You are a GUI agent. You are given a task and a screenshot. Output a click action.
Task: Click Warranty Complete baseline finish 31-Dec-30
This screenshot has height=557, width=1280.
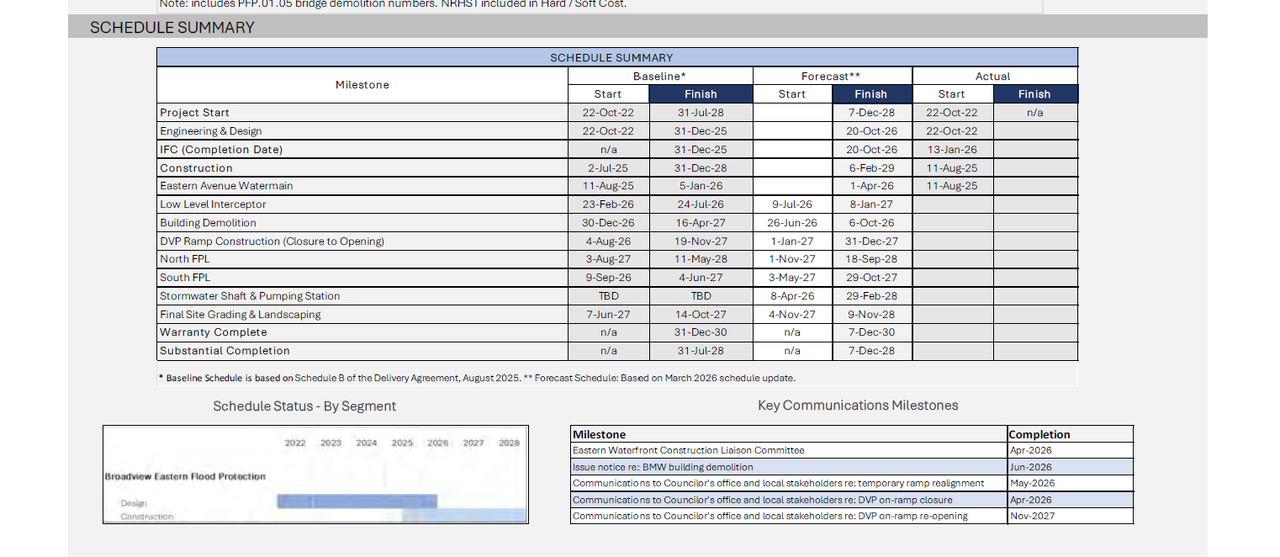coord(701,332)
